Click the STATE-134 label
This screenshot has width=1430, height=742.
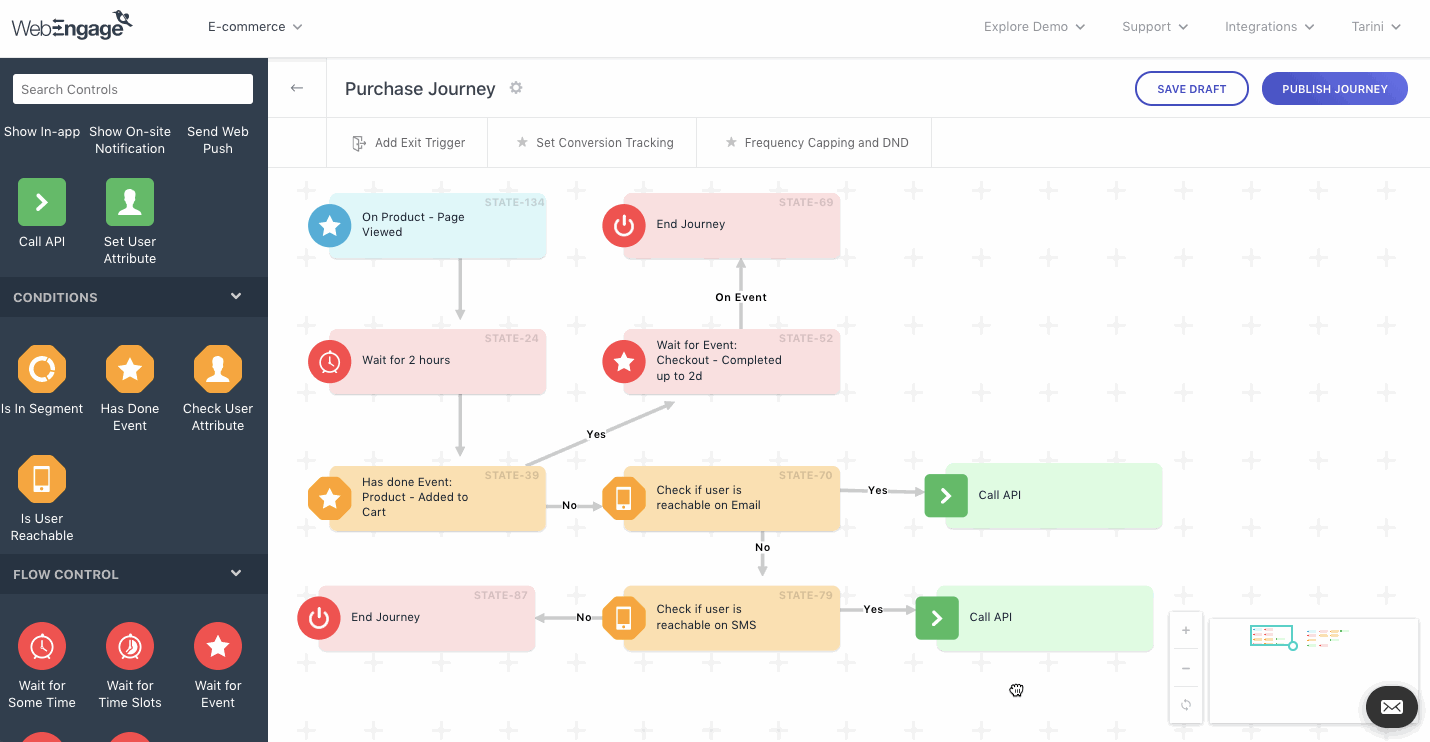pyautogui.click(x=516, y=202)
